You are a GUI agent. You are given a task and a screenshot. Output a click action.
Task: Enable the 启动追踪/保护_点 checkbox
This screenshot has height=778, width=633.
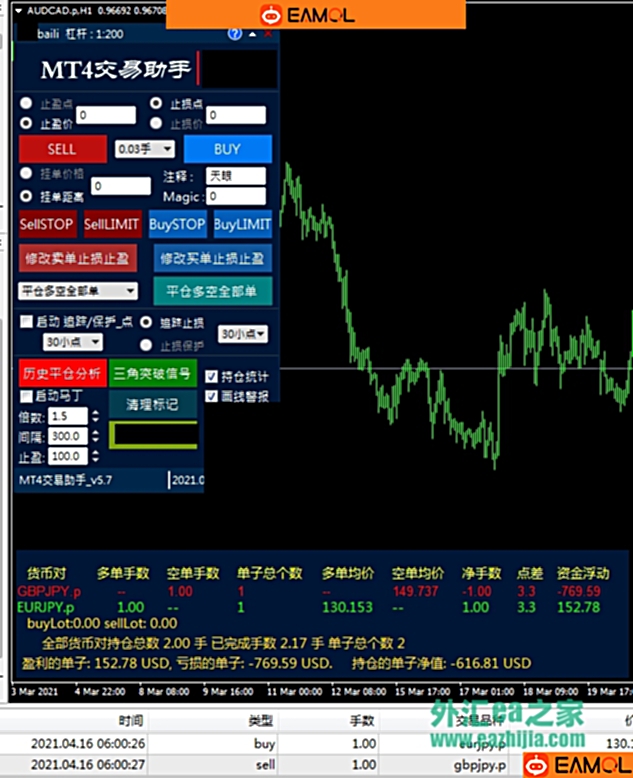[26, 322]
